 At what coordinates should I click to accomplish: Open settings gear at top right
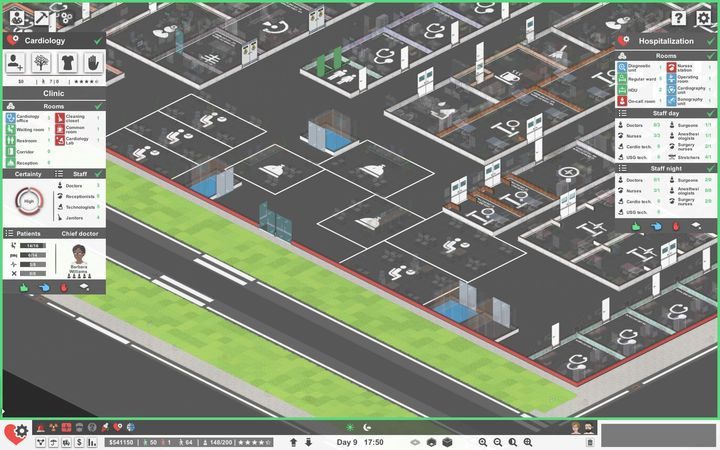pyautogui.click(x=703, y=18)
